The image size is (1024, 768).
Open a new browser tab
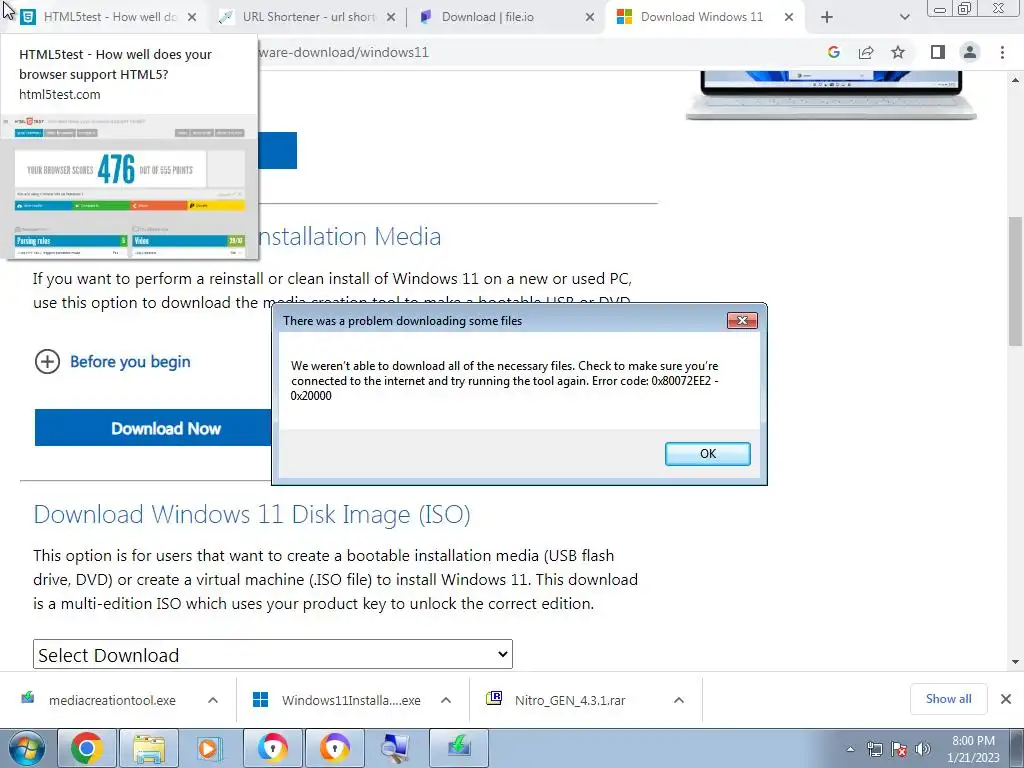pyautogui.click(x=827, y=17)
